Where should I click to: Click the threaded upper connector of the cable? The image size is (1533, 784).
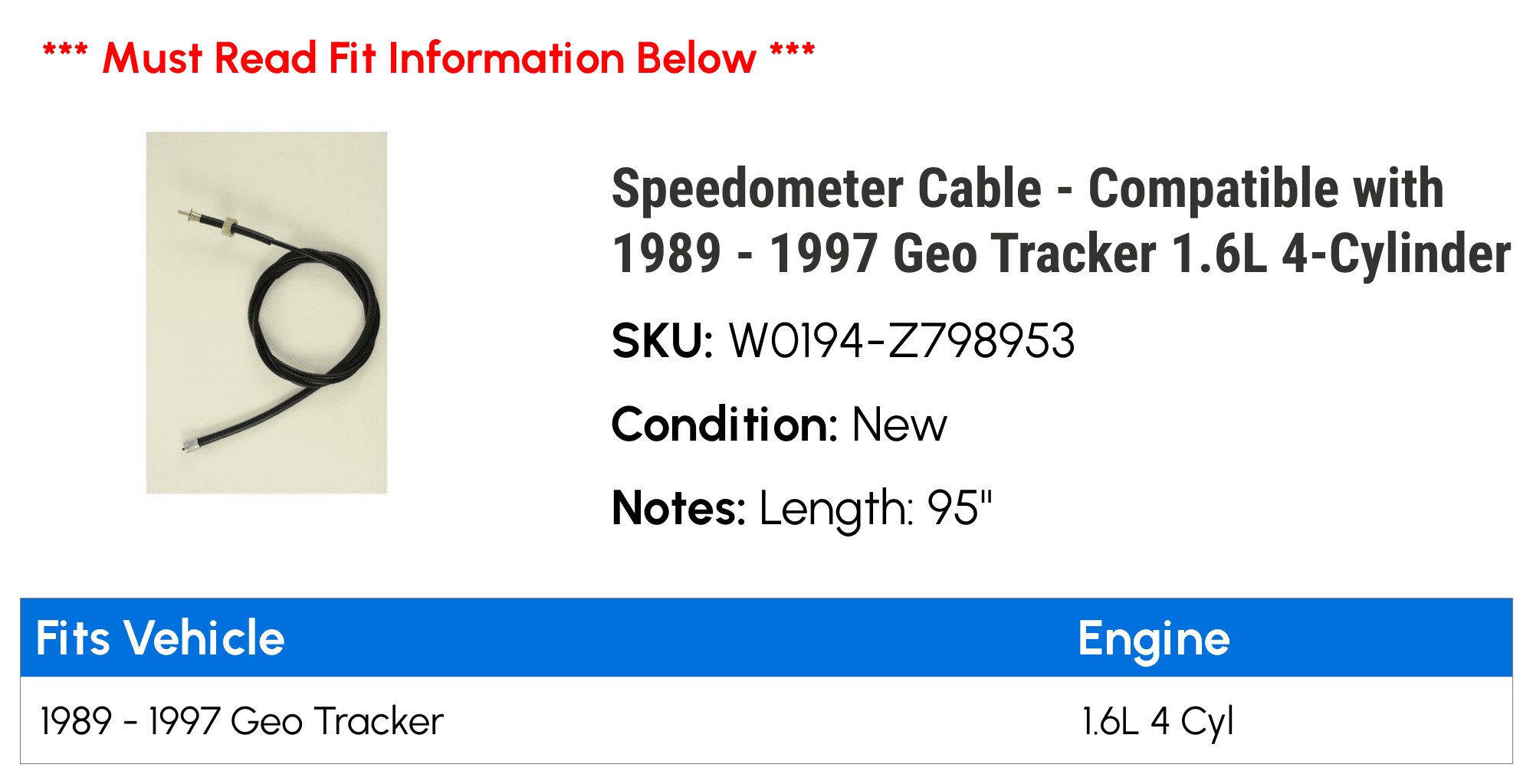207,221
